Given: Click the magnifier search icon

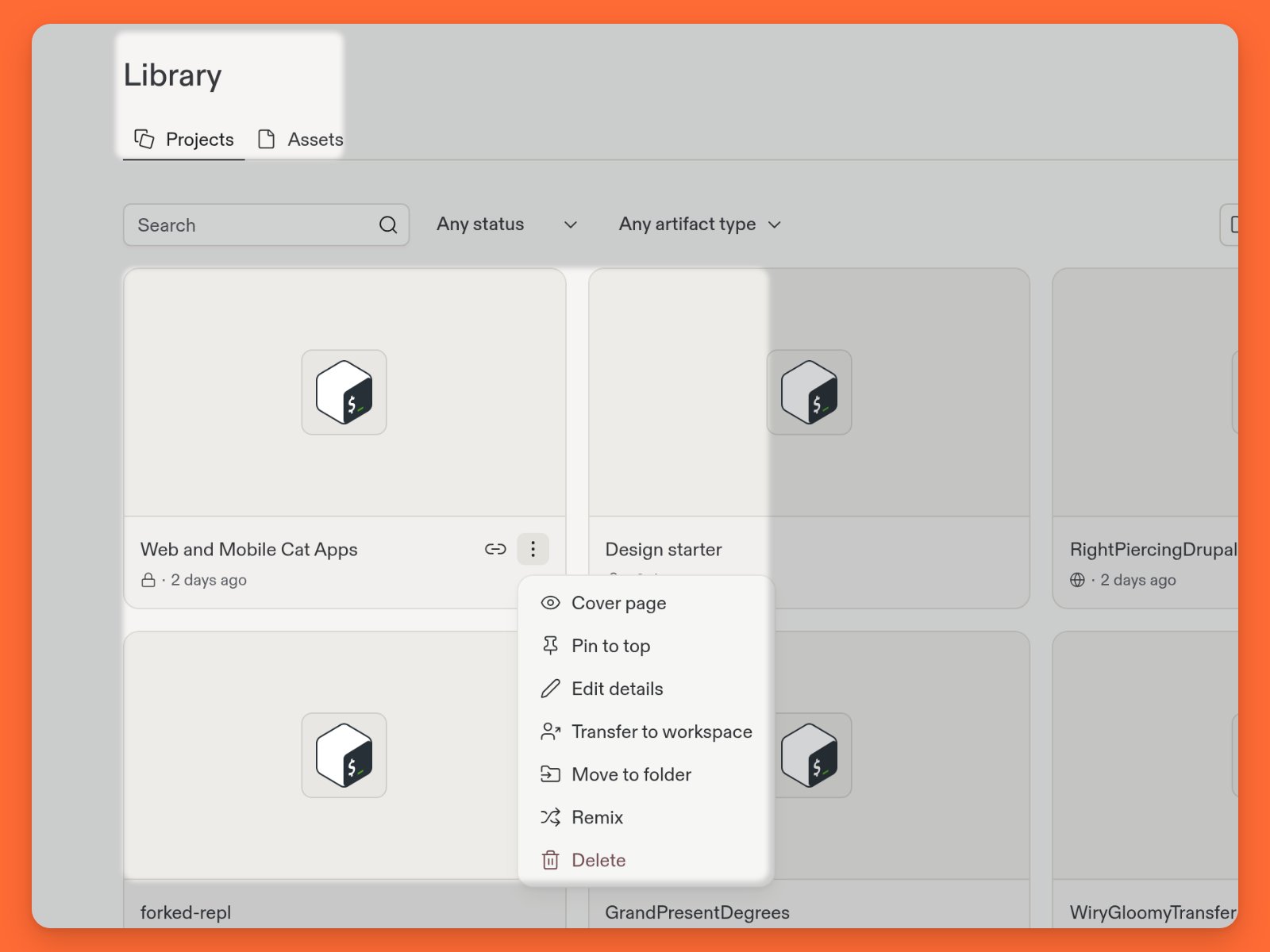Looking at the screenshot, I should 388,225.
